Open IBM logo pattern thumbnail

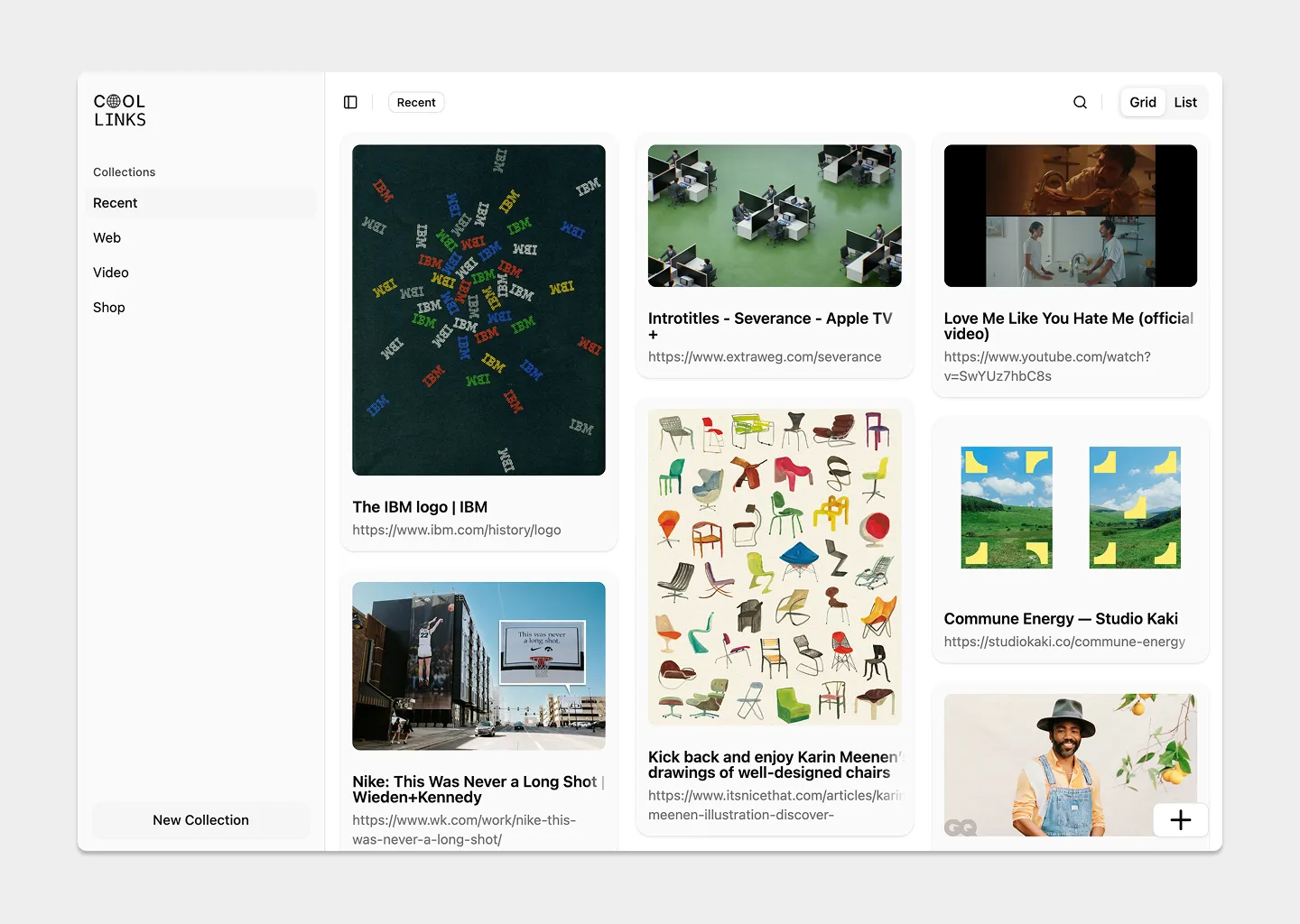click(x=478, y=310)
